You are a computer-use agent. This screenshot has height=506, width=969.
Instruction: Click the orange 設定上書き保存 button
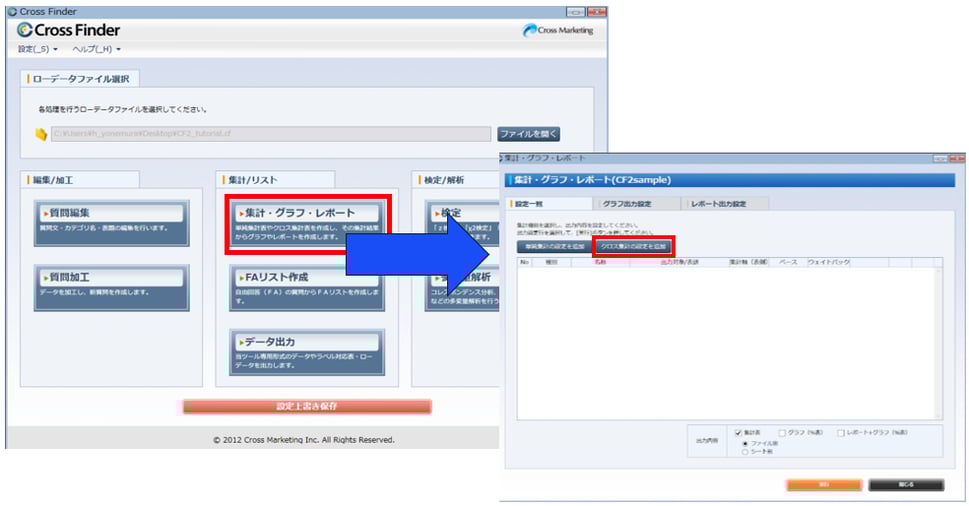[307, 407]
